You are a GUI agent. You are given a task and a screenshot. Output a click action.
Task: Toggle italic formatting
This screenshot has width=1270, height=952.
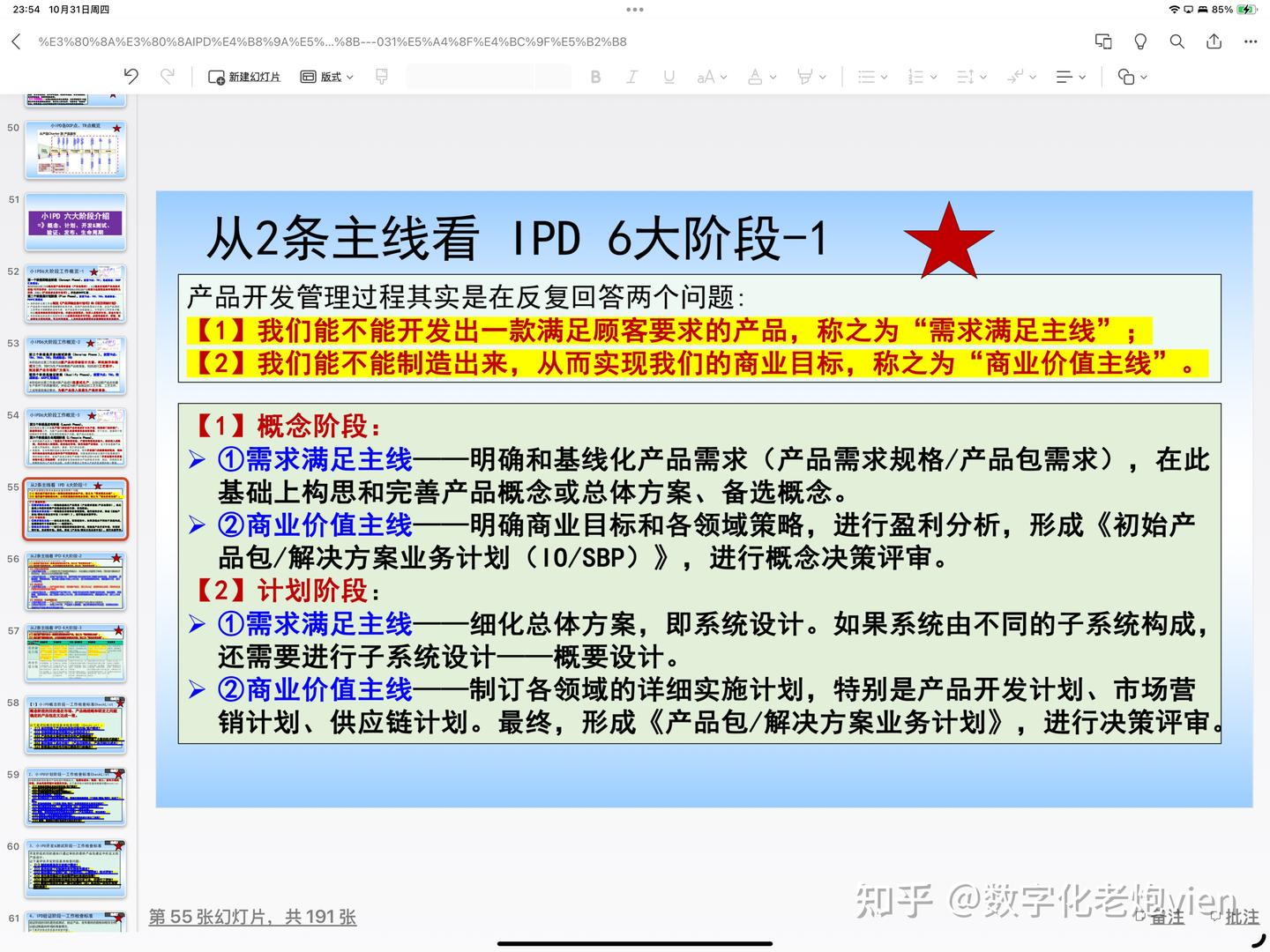(632, 77)
